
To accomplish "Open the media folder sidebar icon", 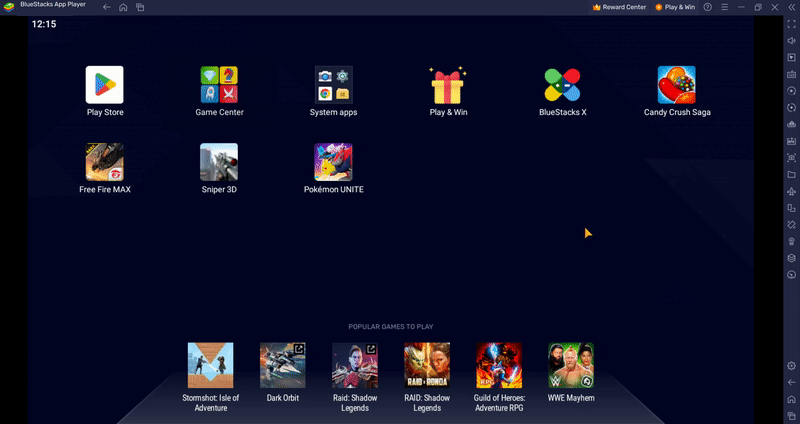I will point(791,174).
